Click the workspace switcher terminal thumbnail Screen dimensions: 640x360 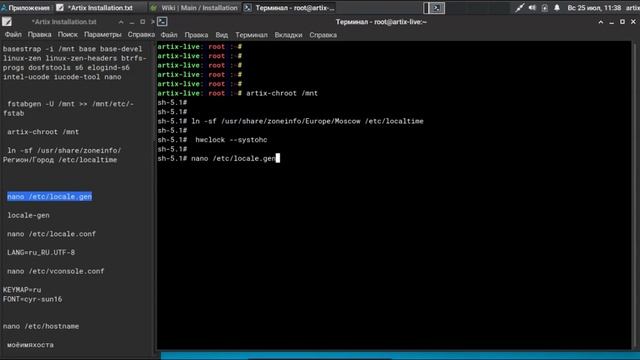point(437,8)
